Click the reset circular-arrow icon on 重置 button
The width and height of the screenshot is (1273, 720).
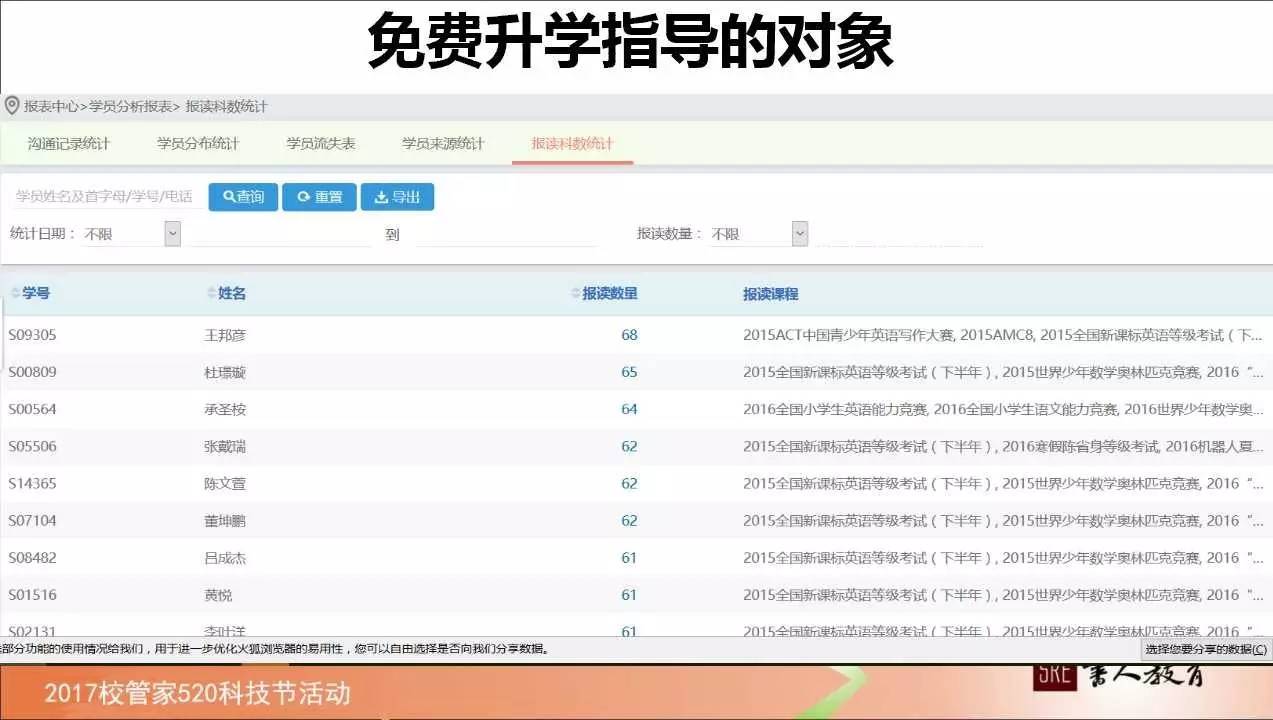click(x=303, y=196)
